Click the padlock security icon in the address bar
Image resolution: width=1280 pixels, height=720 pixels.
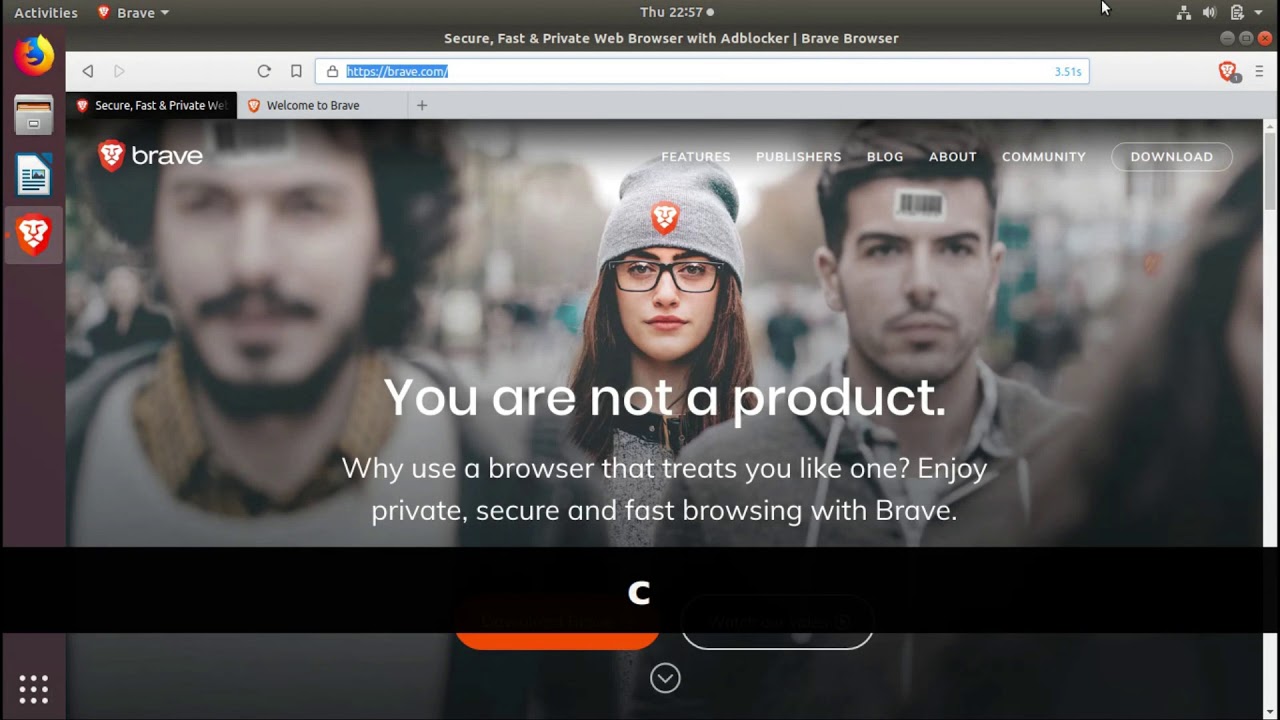pos(332,71)
